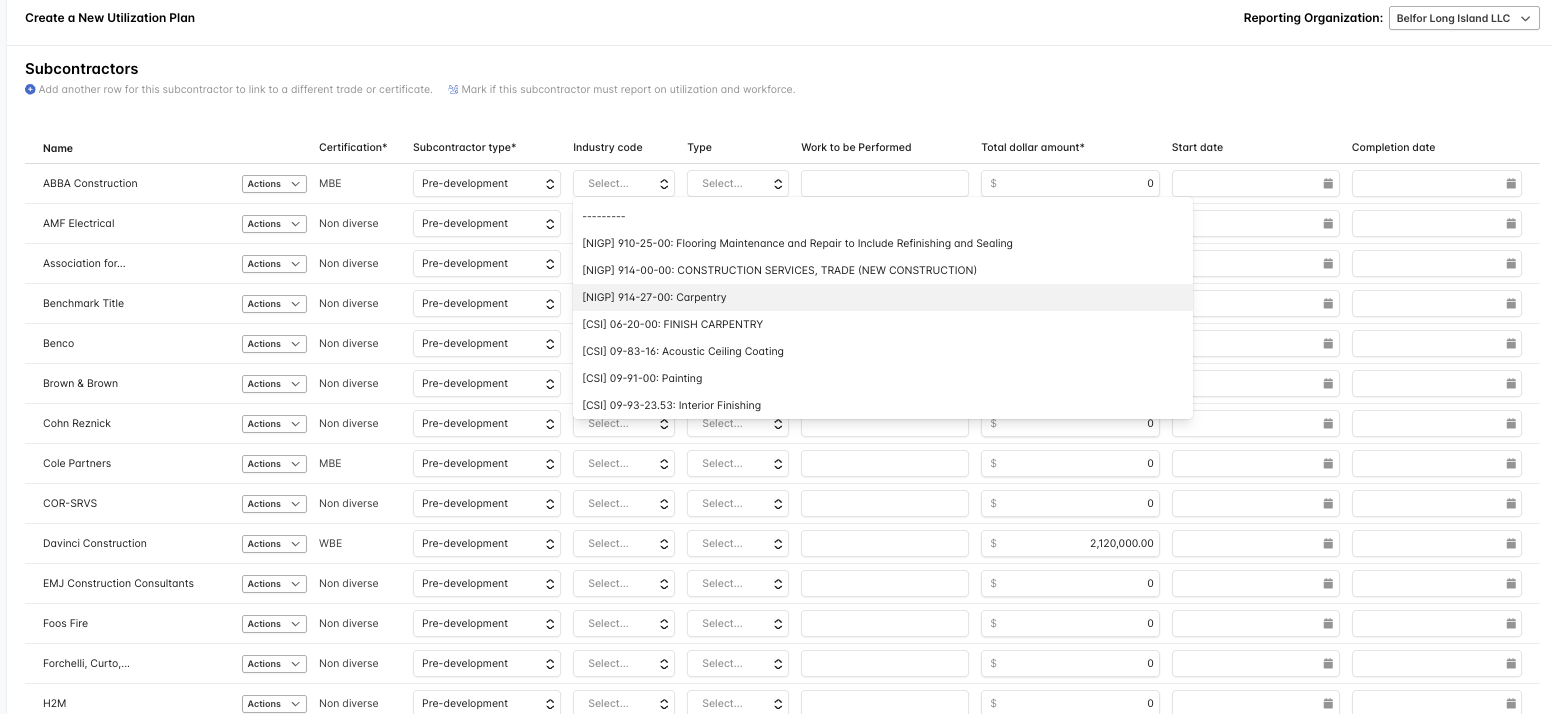The image size is (1552, 714).
Task: Click Forchelli, Curto subcontractor name
Action: [x=86, y=664]
